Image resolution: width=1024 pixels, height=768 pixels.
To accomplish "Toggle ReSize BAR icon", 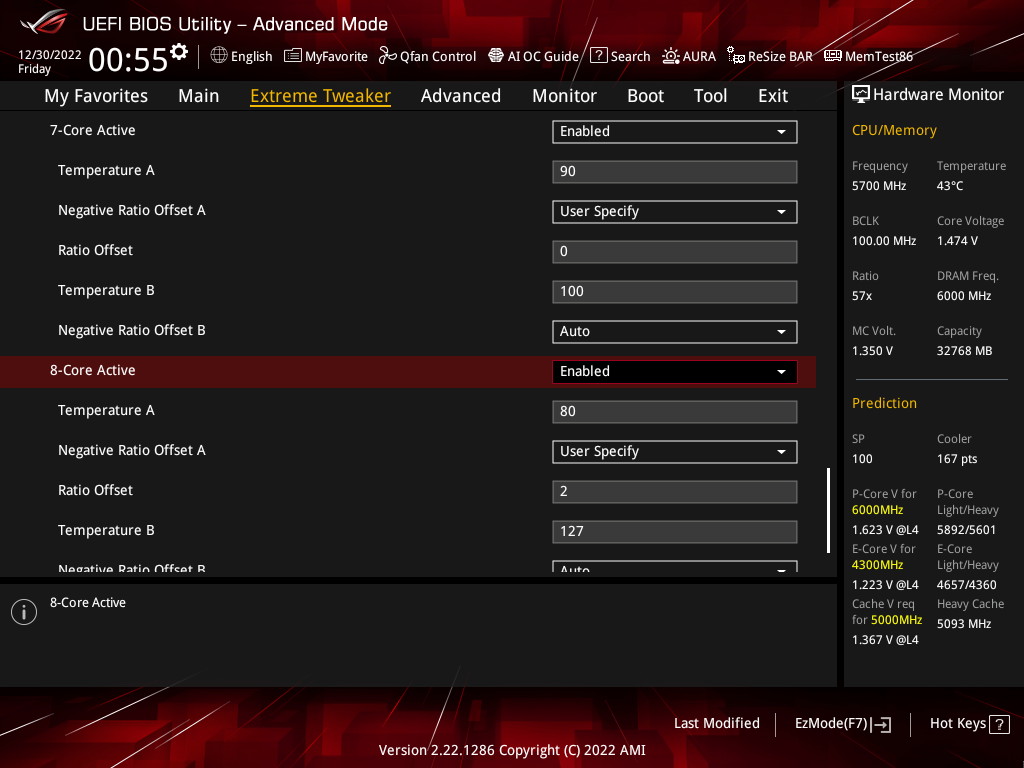I will click(735, 56).
